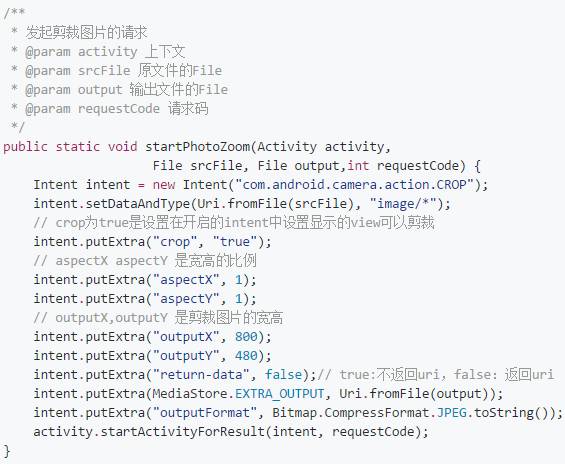Click the @param srcFile comment line
565x464 pixels.
116,71
